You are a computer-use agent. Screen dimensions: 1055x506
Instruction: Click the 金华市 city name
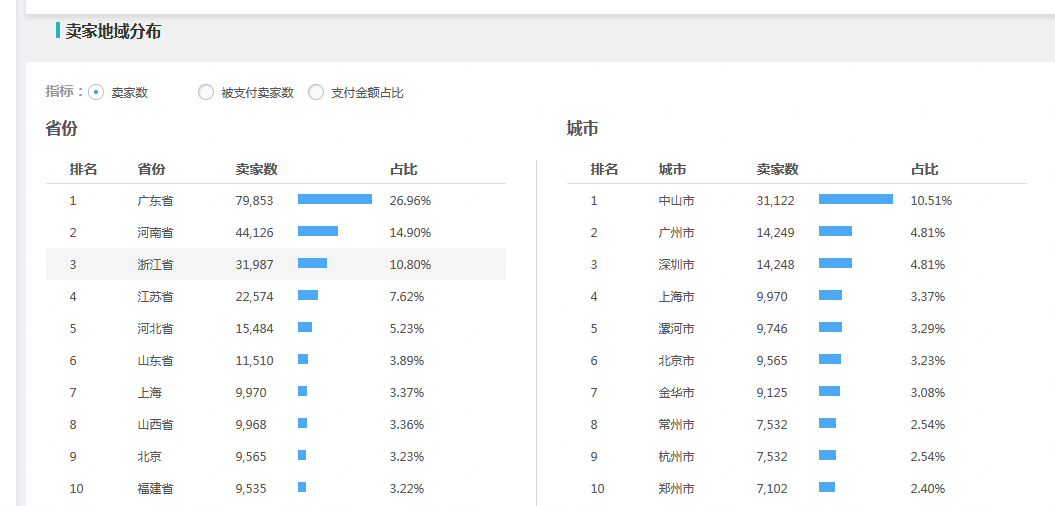pyautogui.click(x=677, y=392)
